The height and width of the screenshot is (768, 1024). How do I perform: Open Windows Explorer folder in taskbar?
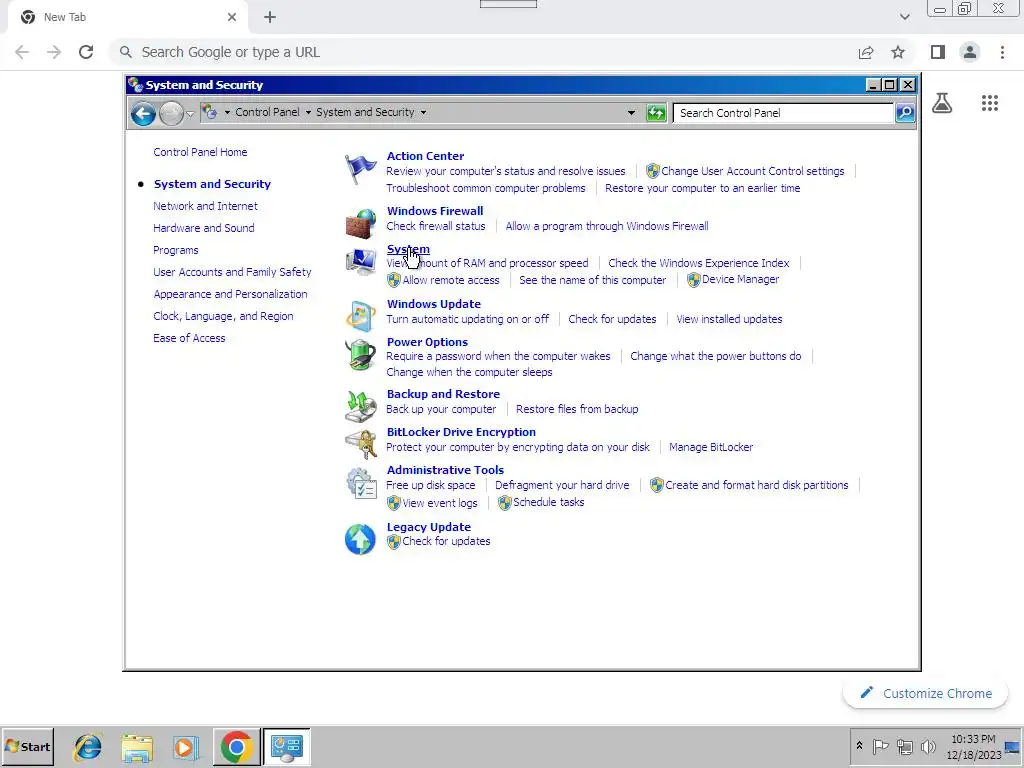(137, 746)
